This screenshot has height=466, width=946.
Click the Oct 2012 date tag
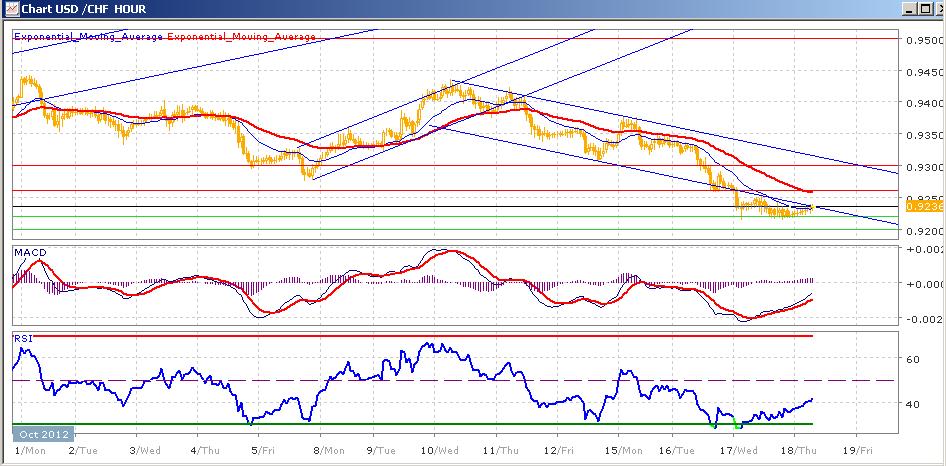43,434
